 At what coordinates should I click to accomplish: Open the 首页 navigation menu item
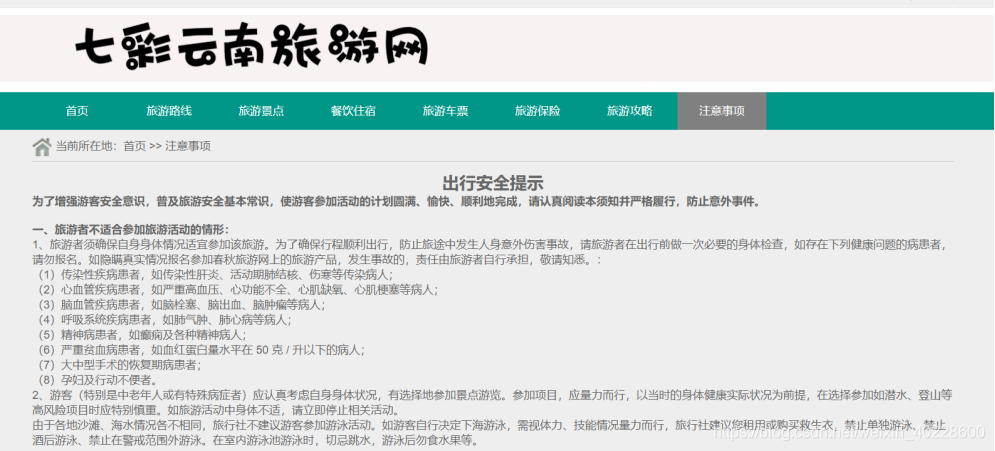coord(77,111)
